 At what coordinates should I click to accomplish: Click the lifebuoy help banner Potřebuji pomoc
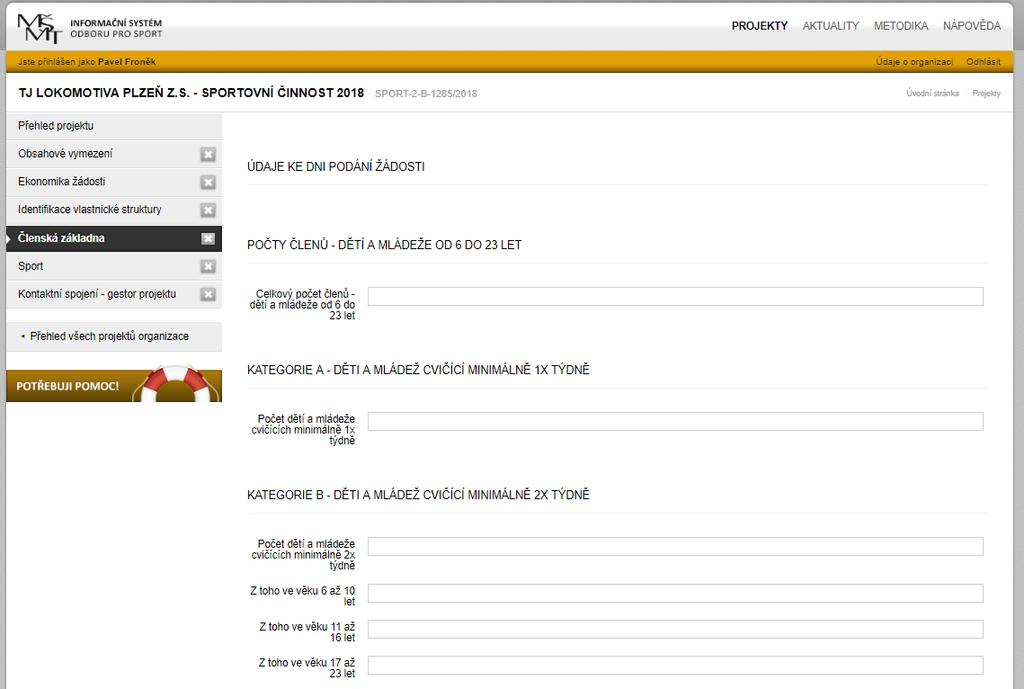click(x=114, y=385)
